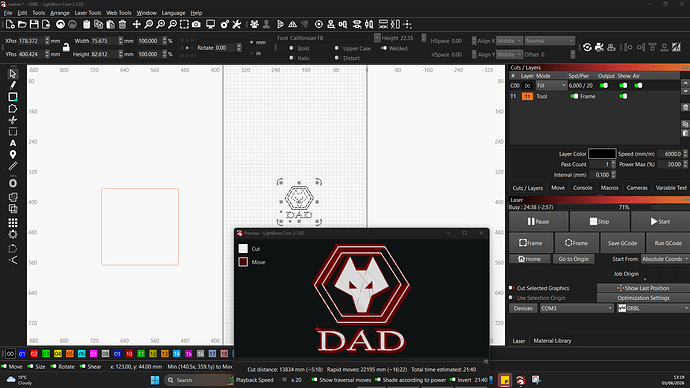Open the GRBL device dropdown
This screenshot has width=690, height=388.
point(653,308)
